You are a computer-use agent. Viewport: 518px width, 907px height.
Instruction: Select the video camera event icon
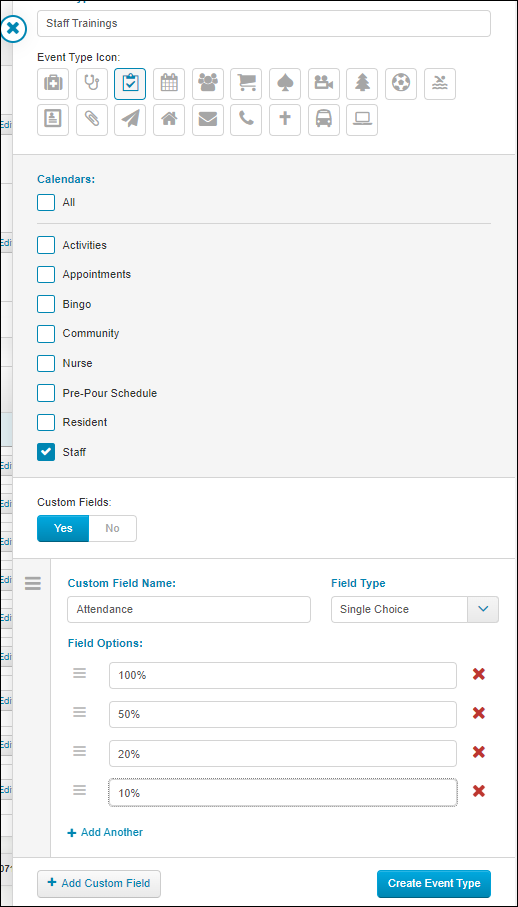(x=323, y=84)
